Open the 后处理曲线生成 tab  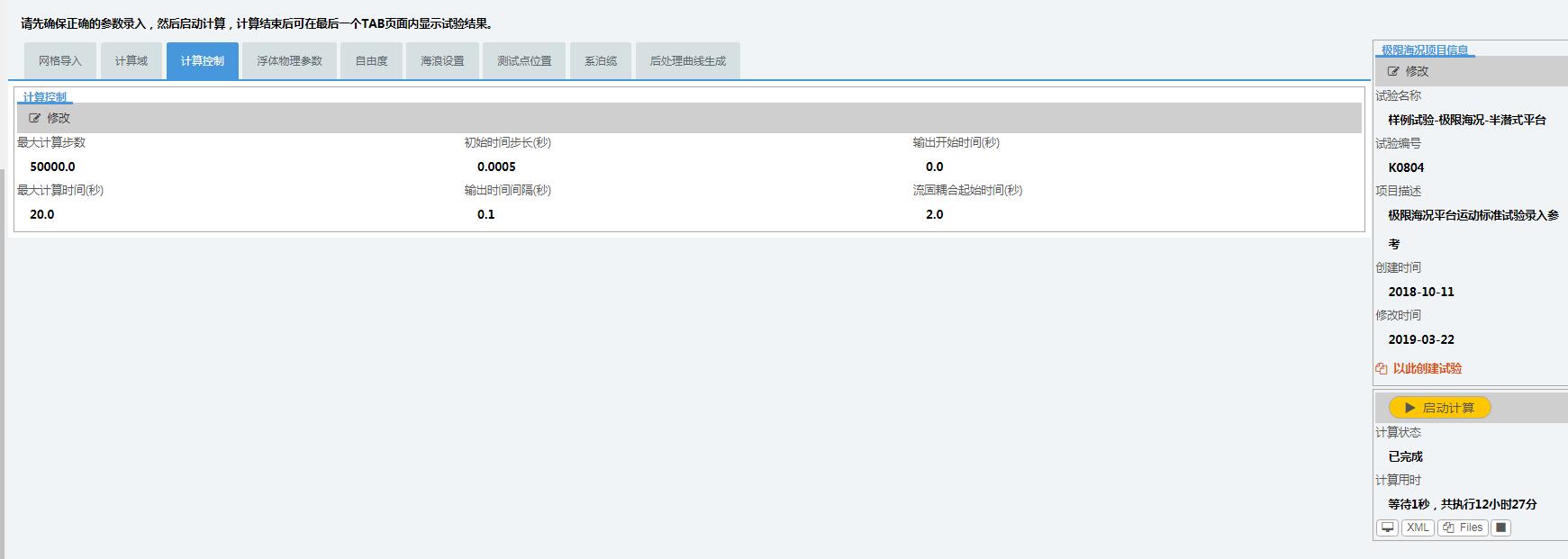[x=687, y=61]
